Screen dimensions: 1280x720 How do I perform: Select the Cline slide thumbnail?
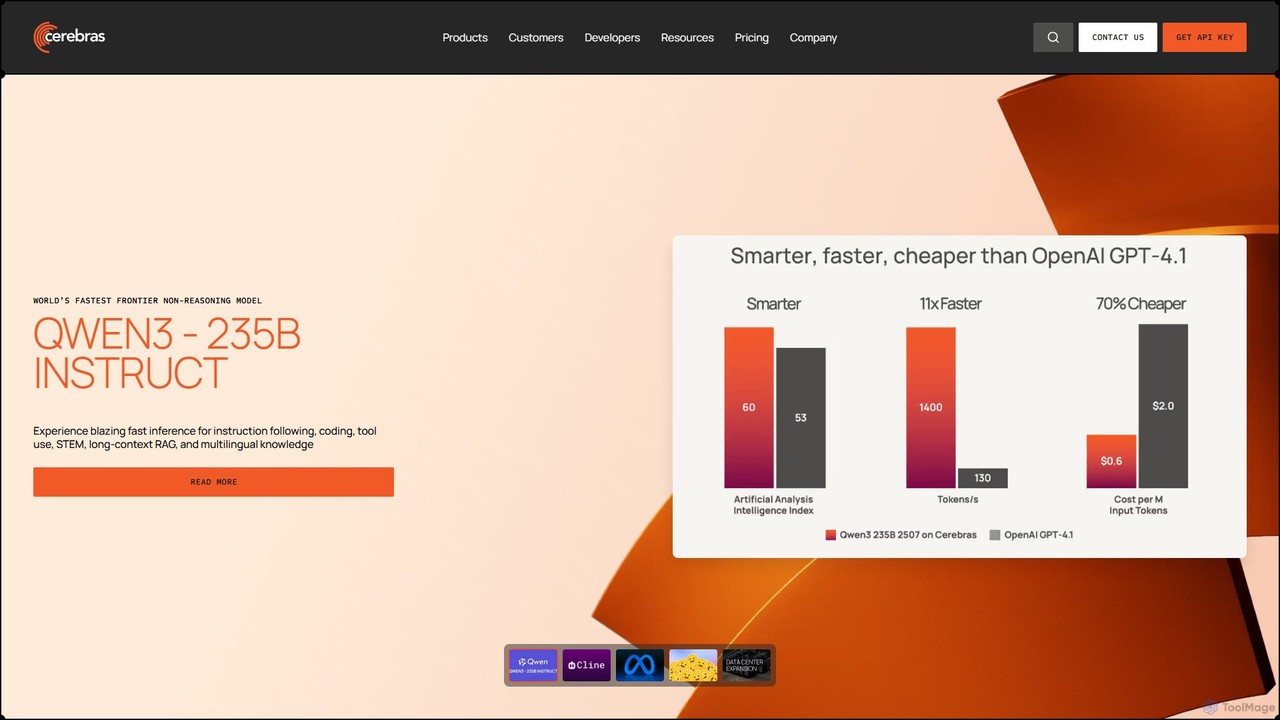587,665
